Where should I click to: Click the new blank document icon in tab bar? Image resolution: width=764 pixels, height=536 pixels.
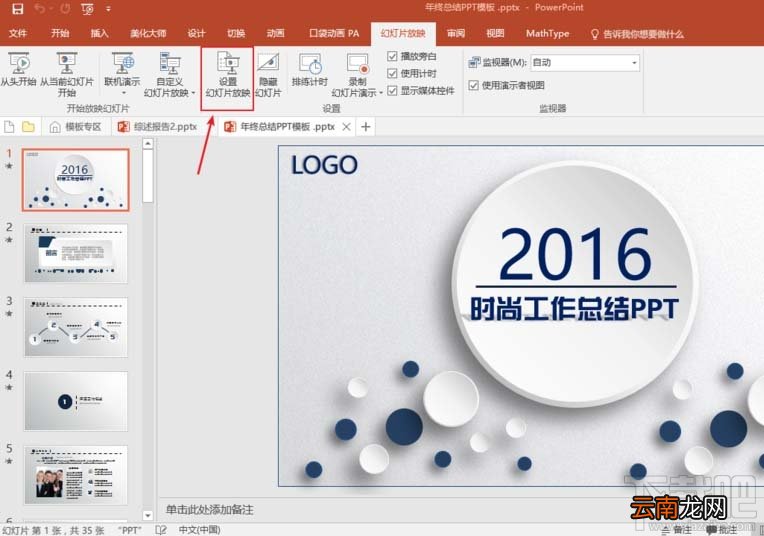point(9,127)
